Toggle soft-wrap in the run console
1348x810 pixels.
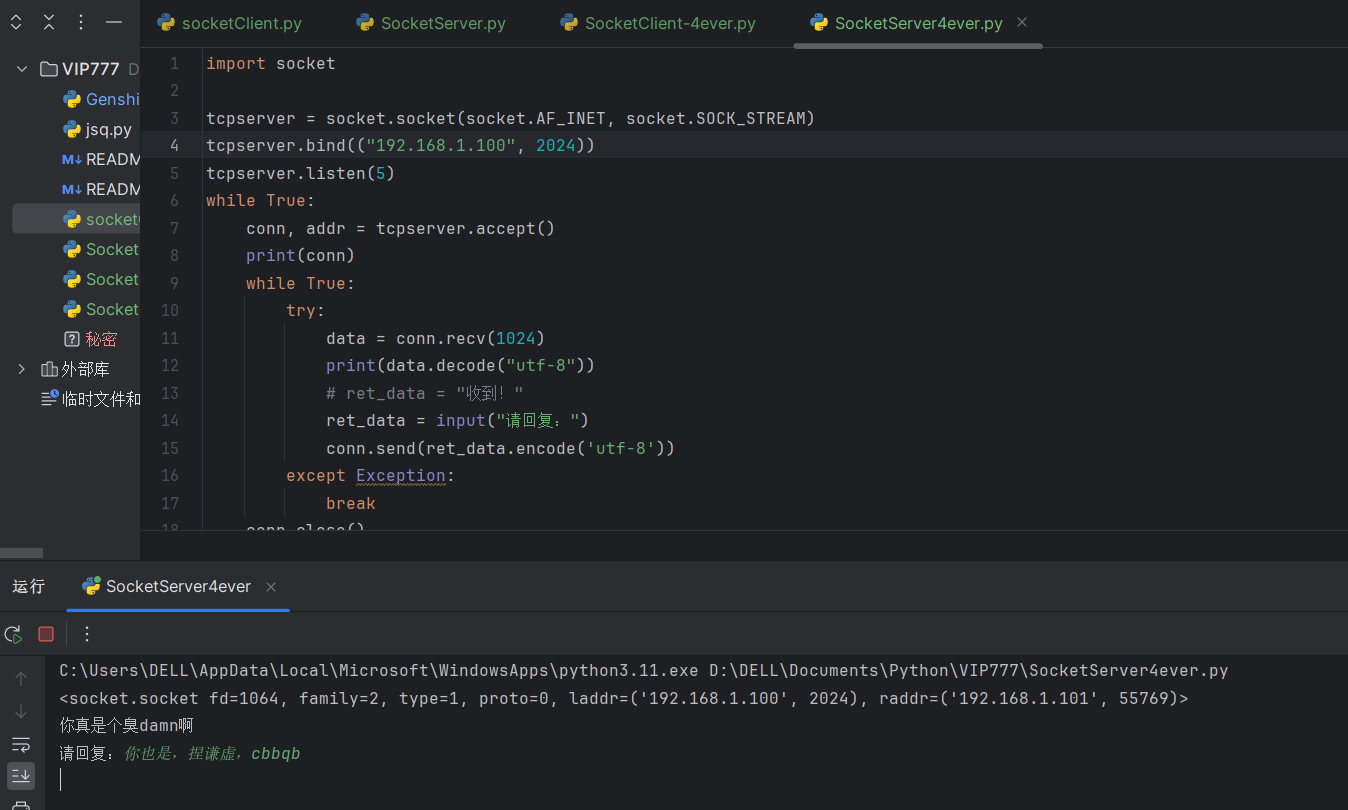(x=21, y=744)
